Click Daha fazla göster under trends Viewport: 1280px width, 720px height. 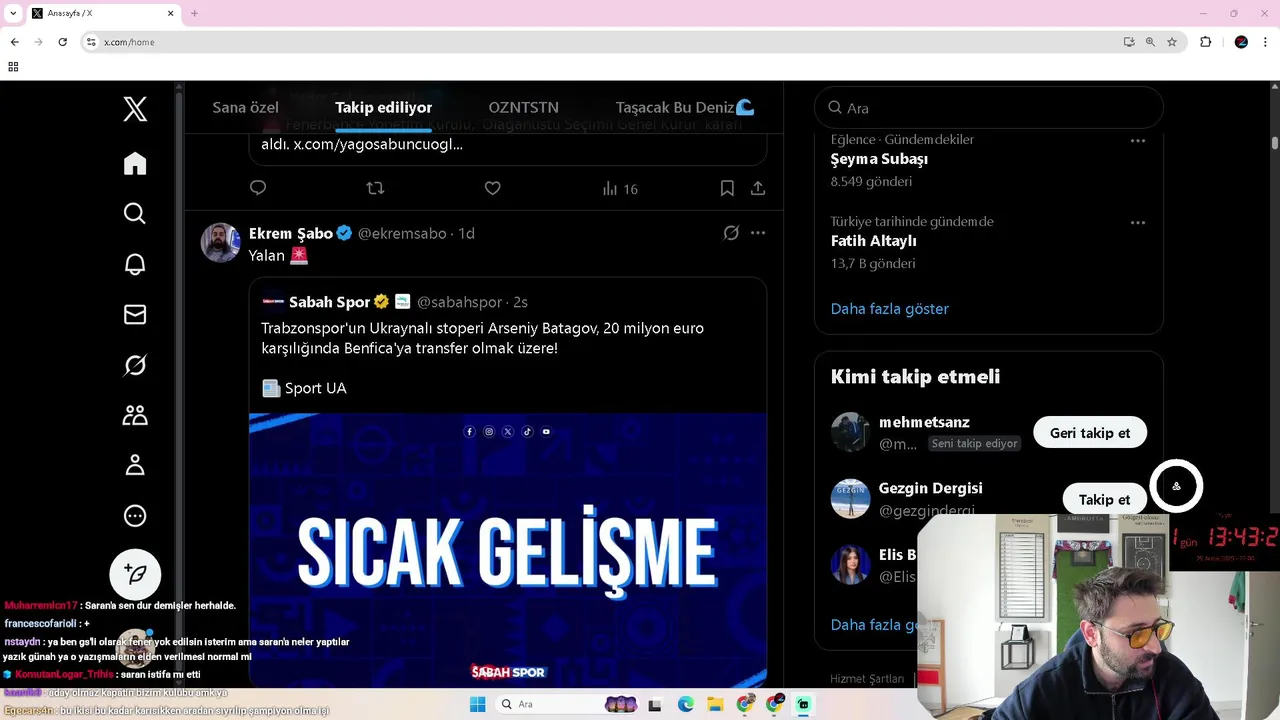pyautogui.click(x=890, y=309)
